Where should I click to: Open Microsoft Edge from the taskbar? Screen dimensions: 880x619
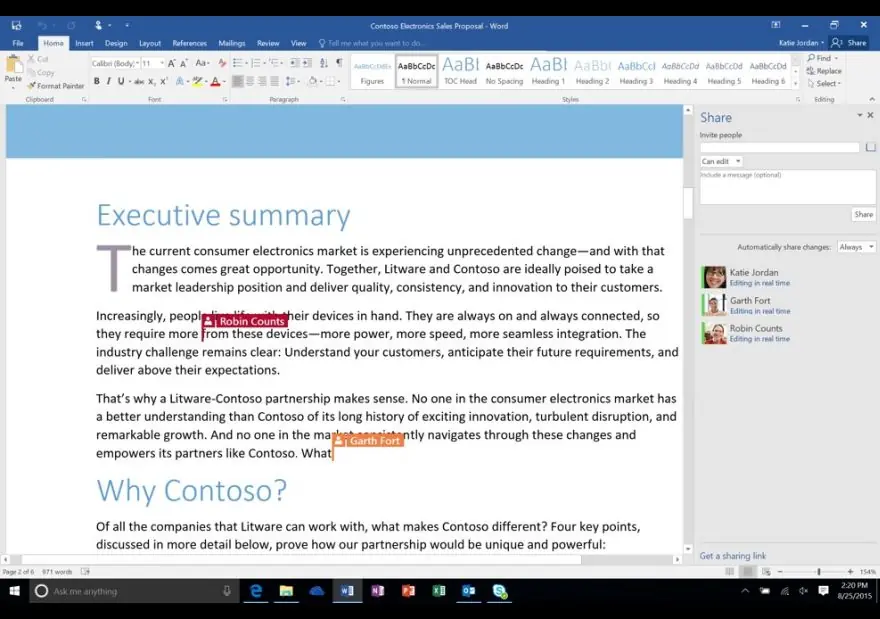click(256, 591)
